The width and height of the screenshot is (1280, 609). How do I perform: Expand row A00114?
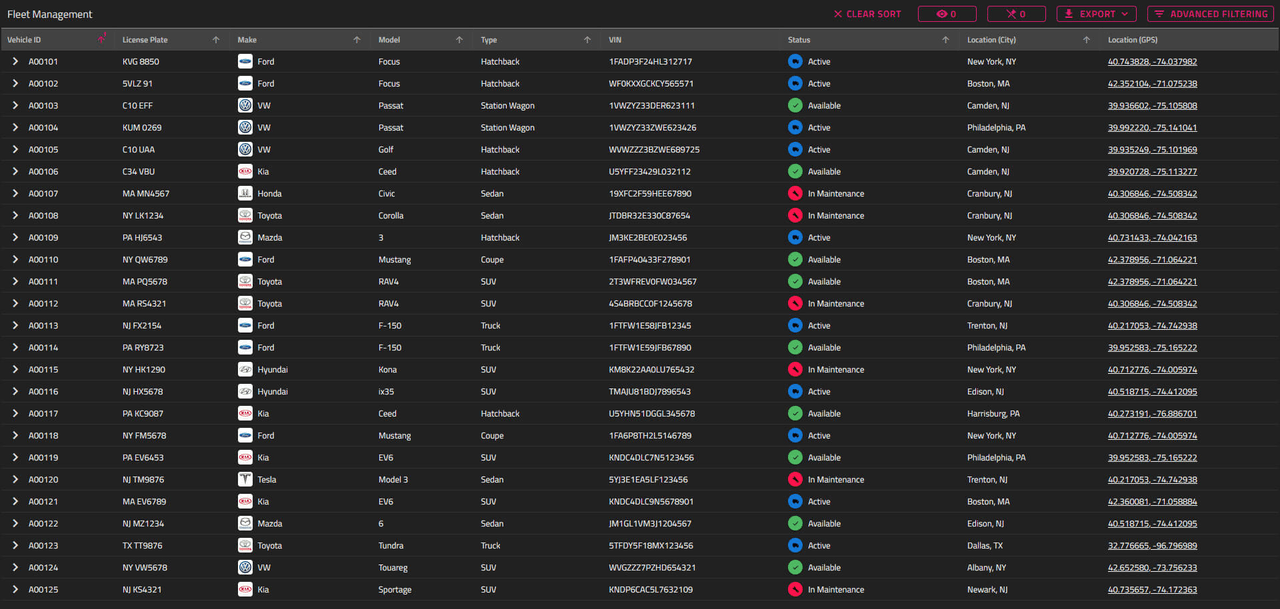pos(15,347)
